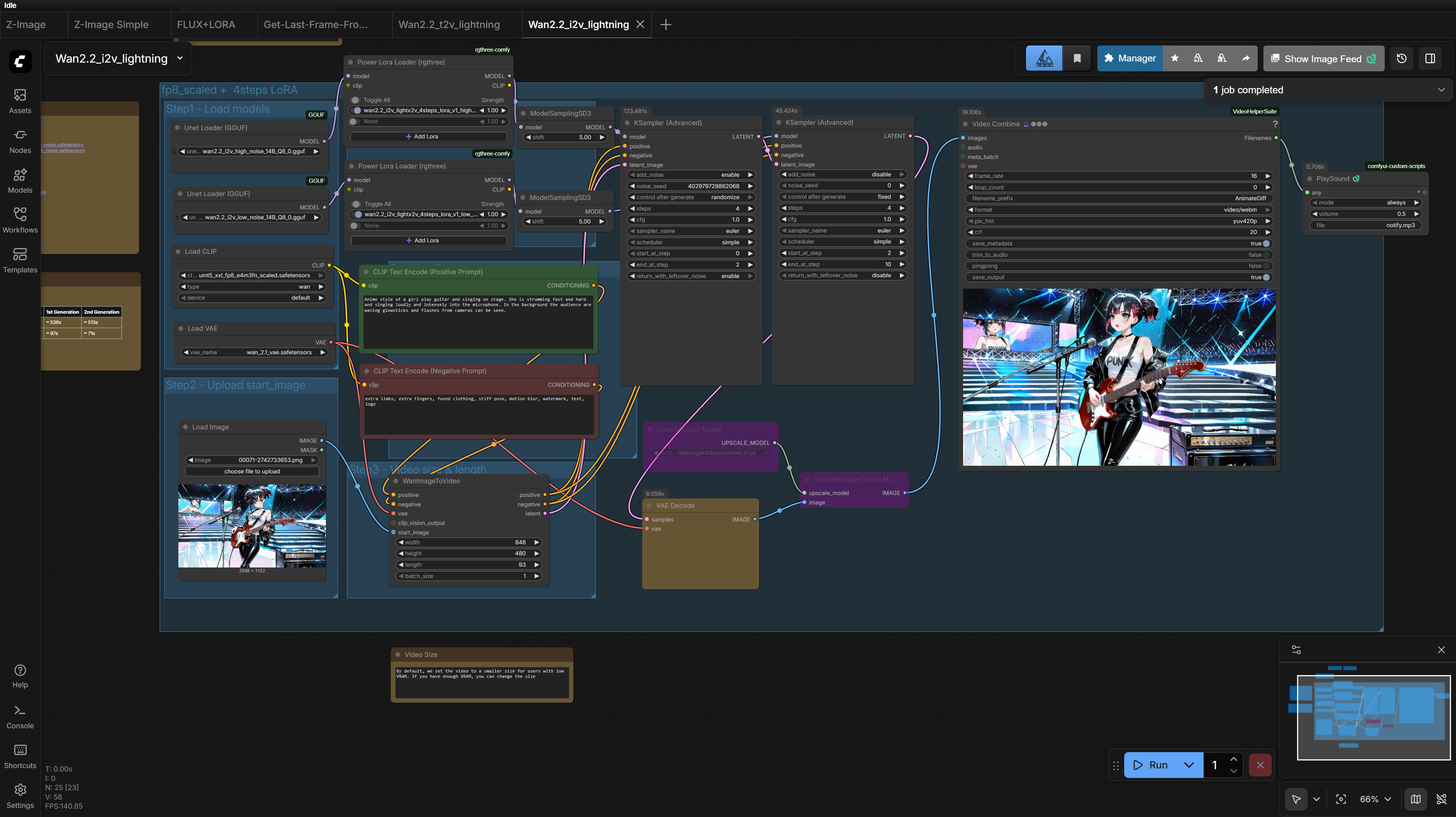The image size is (1456, 817).
Task: Click the fit view icon near zoom
Action: 1341,799
